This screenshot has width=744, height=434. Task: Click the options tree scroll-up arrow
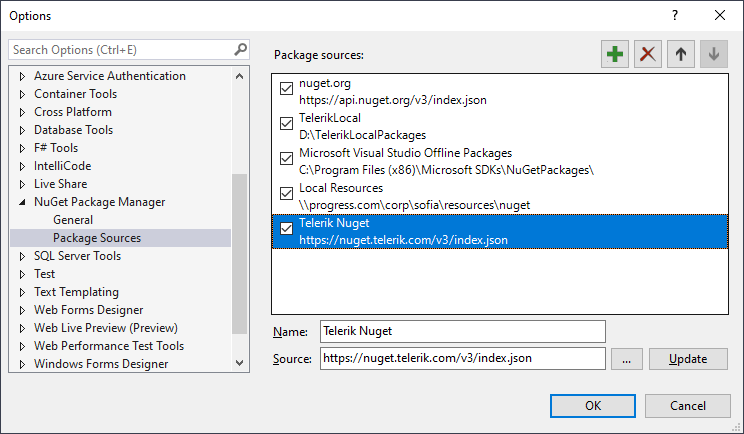click(x=240, y=76)
